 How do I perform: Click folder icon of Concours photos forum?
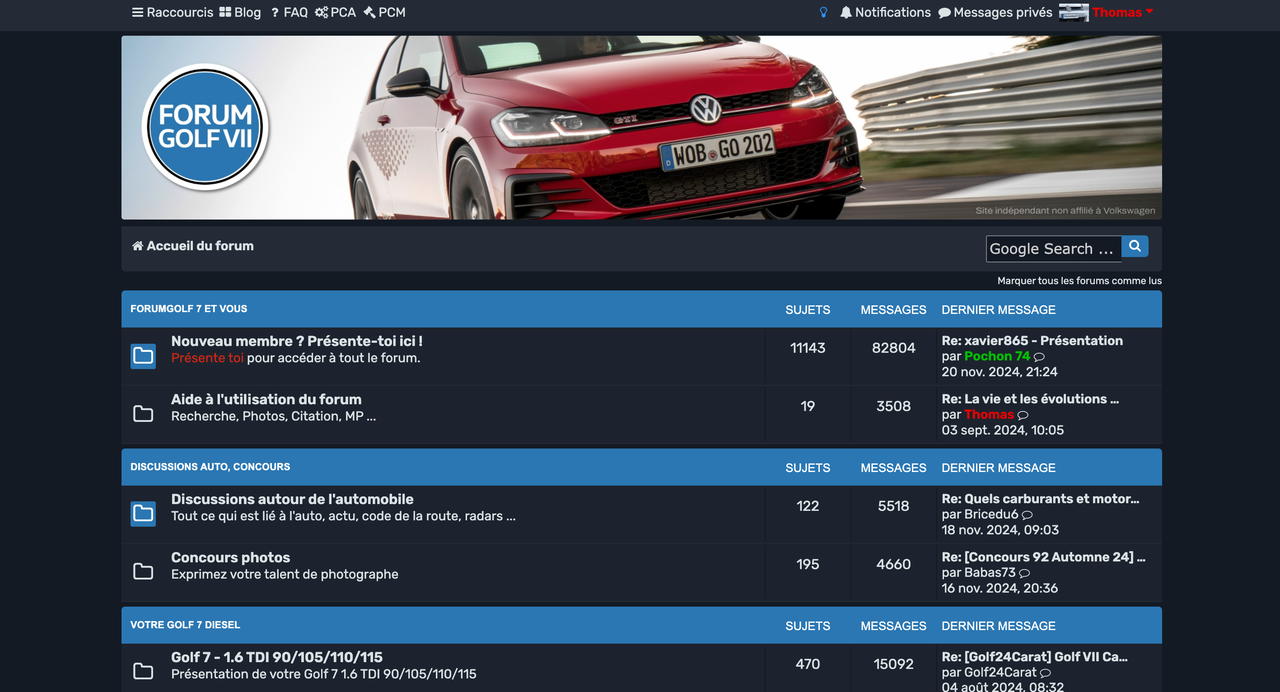[143, 572]
